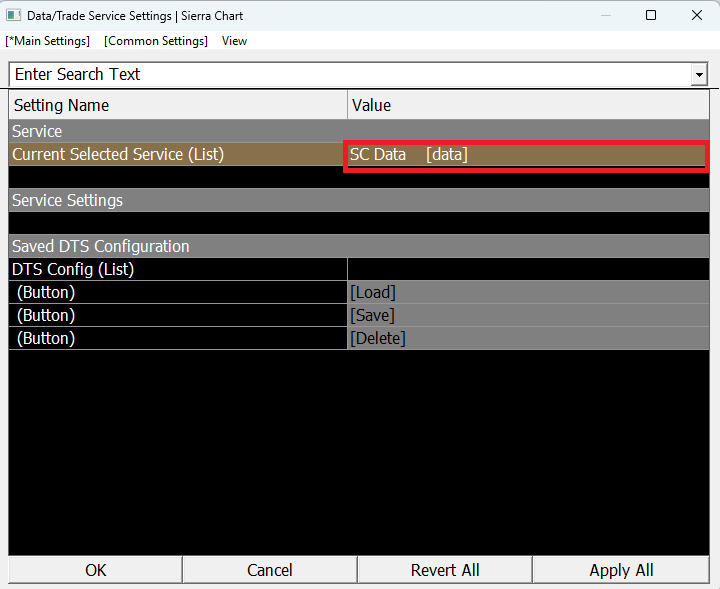
Task: Expand the search text dropdown arrow
Action: click(699, 75)
